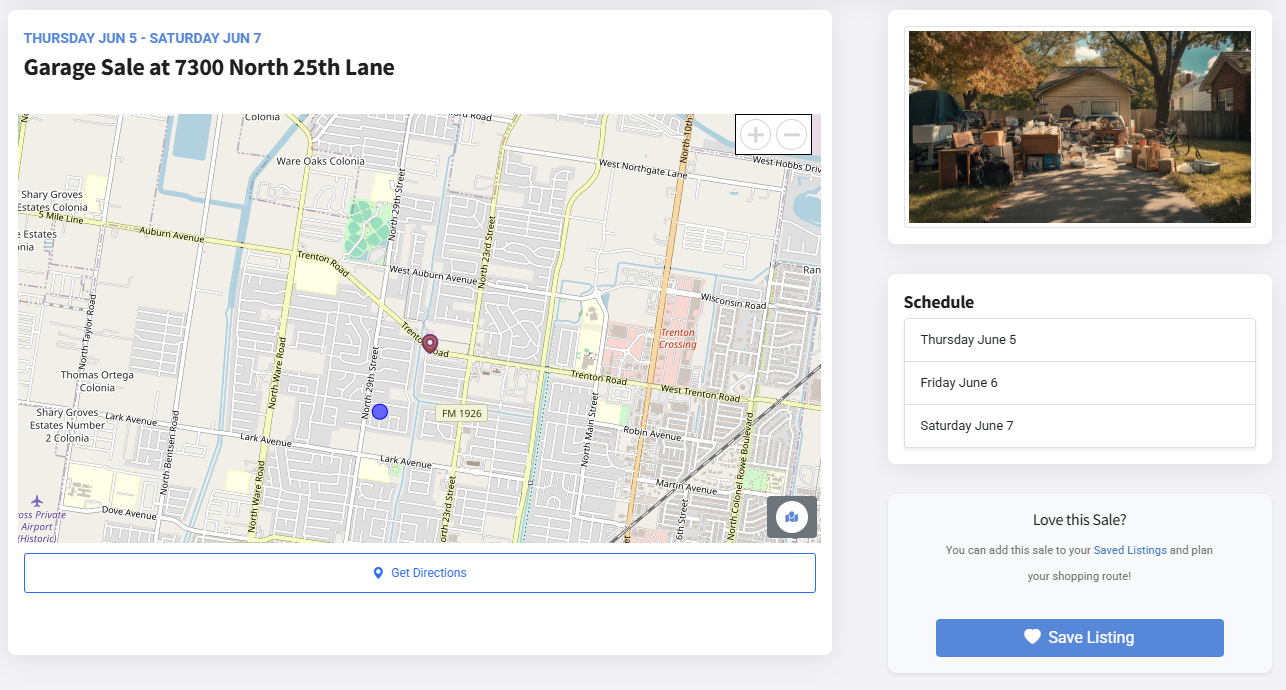Screen dimensions: 1286x690
Task: Click the Get Directions button
Action: (420, 572)
